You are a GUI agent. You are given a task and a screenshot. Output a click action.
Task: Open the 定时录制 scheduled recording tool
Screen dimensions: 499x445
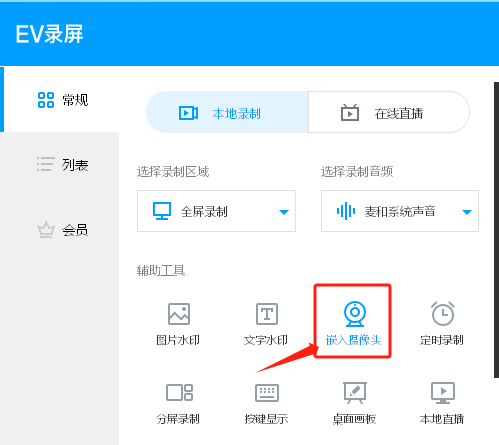[x=442, y=323]
